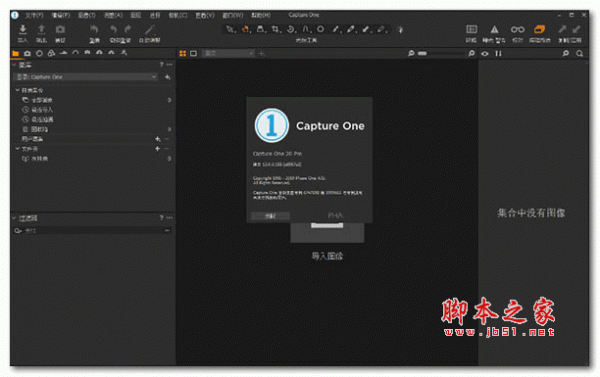Viewport: 600px width, 377px height.
Task: Collapse the Library panel header chevron
Action: 14,65
